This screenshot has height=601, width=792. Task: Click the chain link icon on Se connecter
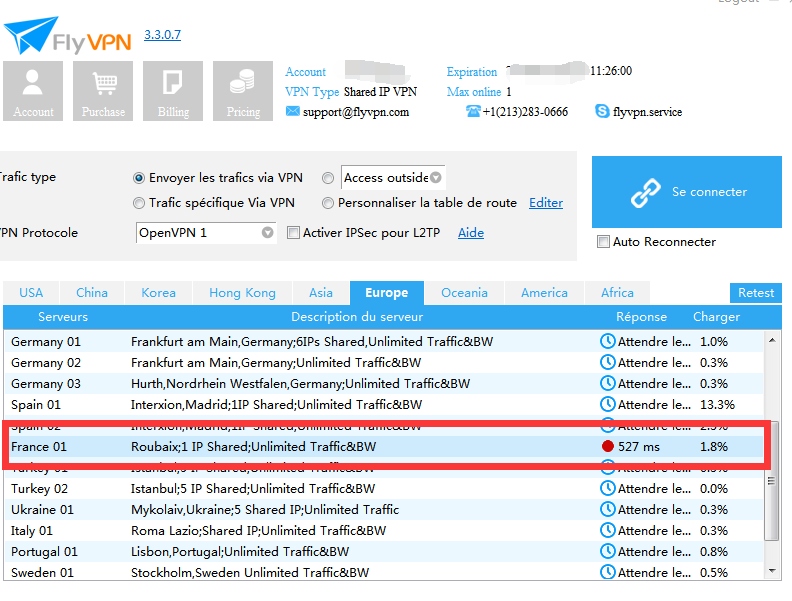(646, 192)
